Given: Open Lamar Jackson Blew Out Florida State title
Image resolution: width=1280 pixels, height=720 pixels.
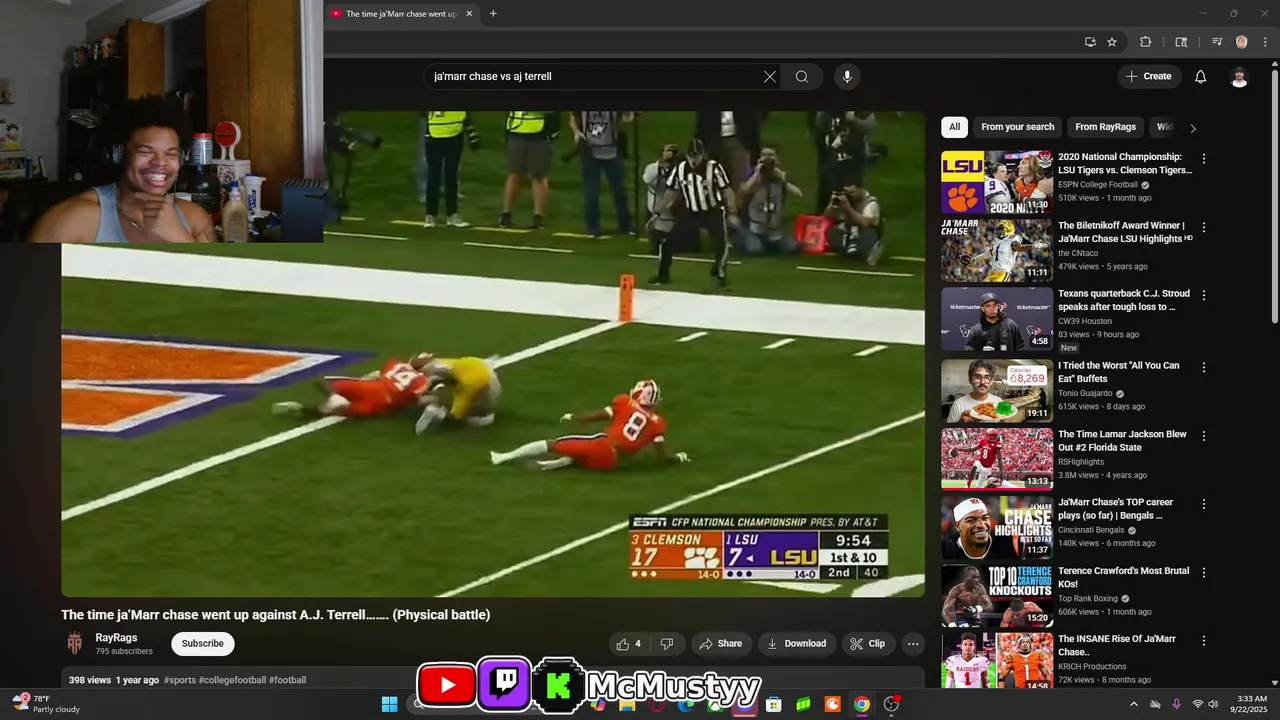Looking at the screenshot, I should 1123,441.
